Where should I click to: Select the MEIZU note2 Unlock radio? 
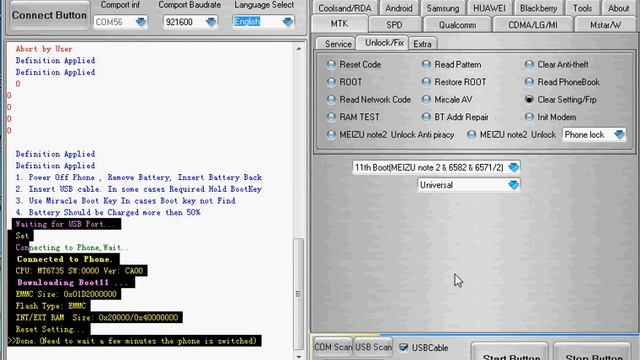pyautogui.click(x=511, y=135)
